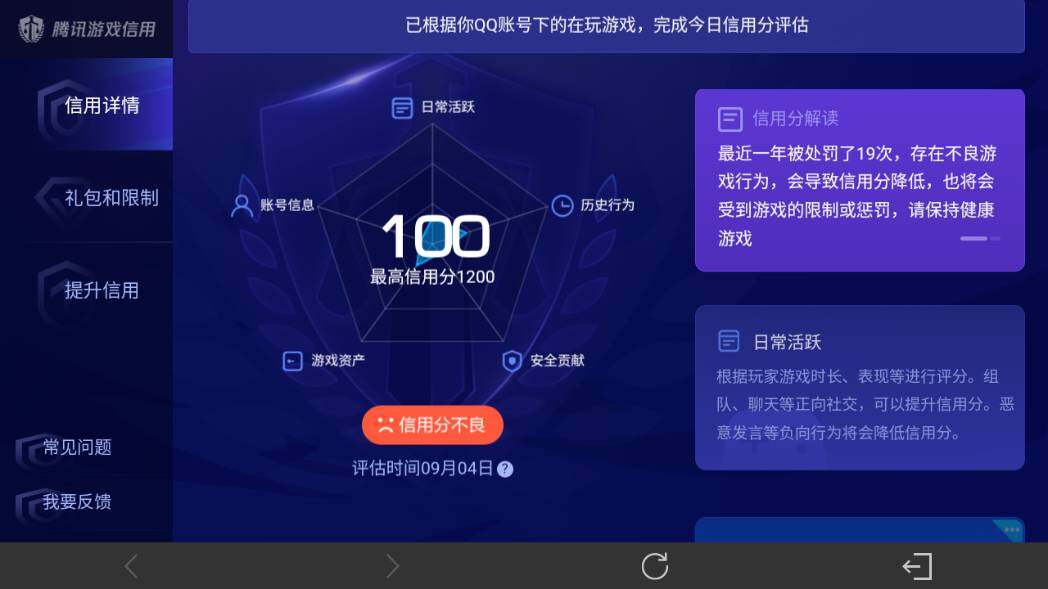Click the 腾讯游戏信用 logo shield

pyautogui.click(x=31, y=28)
